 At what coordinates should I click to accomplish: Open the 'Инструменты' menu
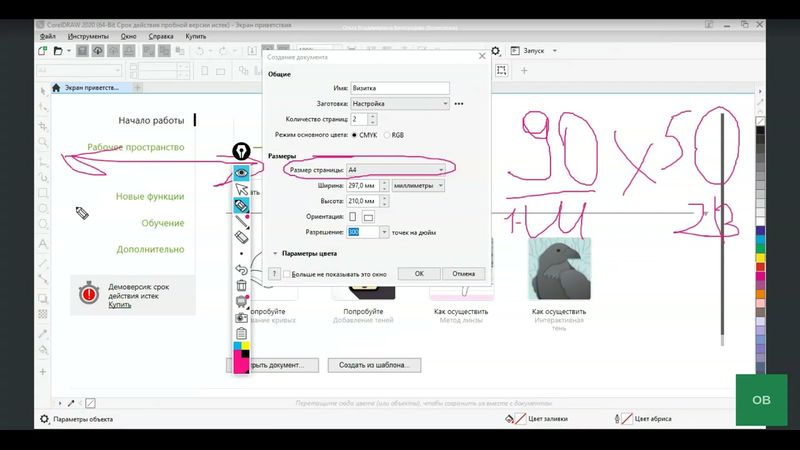click(89, 36)
